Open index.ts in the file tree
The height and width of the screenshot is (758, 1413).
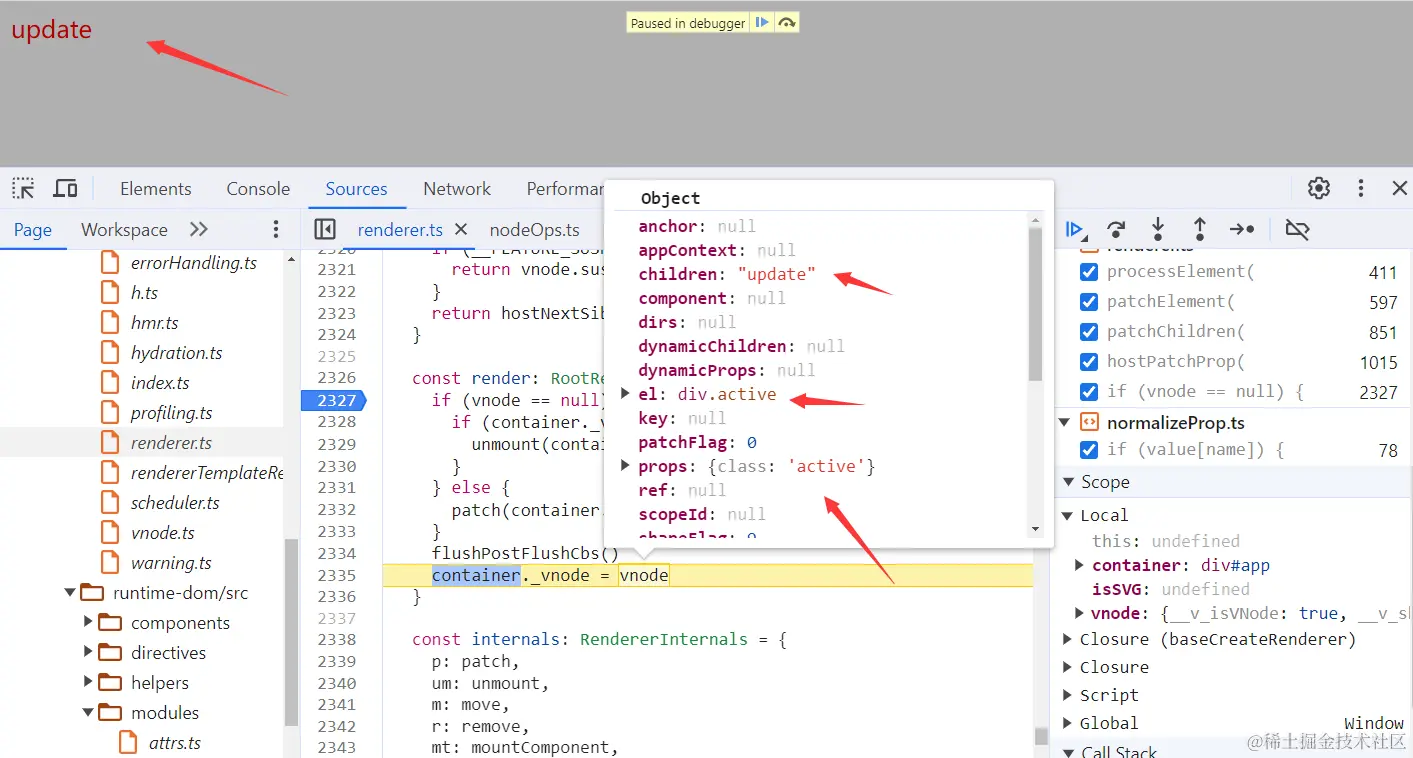pyautogui.click(x=160, y=383)
